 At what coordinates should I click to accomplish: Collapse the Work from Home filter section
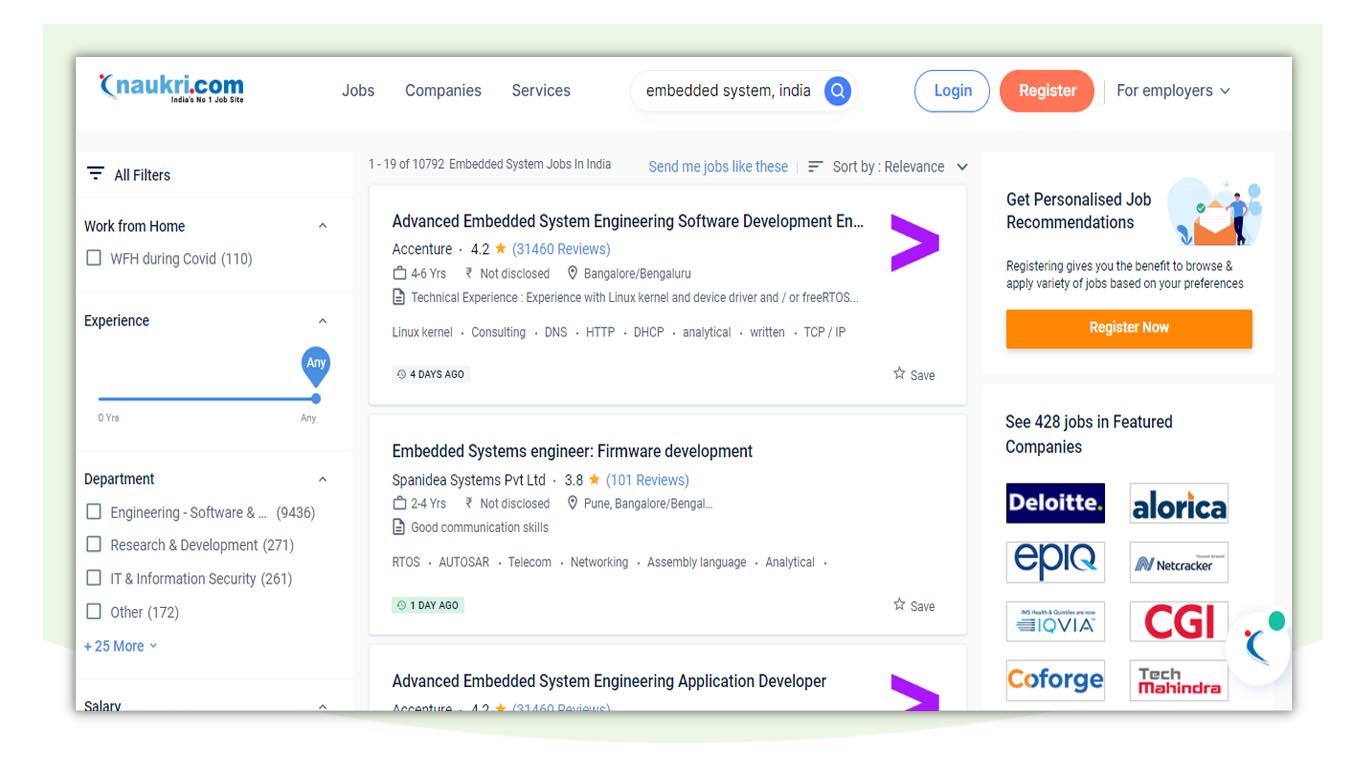coord(322,226)
